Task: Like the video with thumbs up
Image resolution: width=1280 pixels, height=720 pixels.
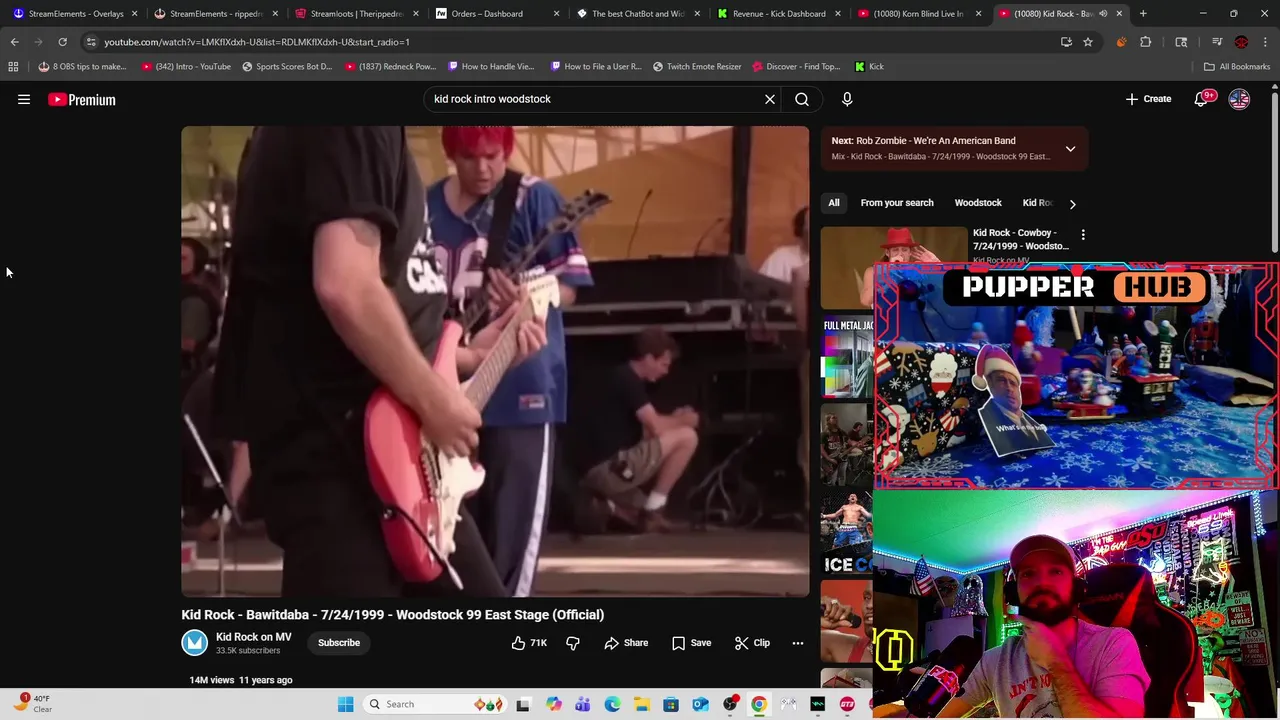Action: click(529, 643)
